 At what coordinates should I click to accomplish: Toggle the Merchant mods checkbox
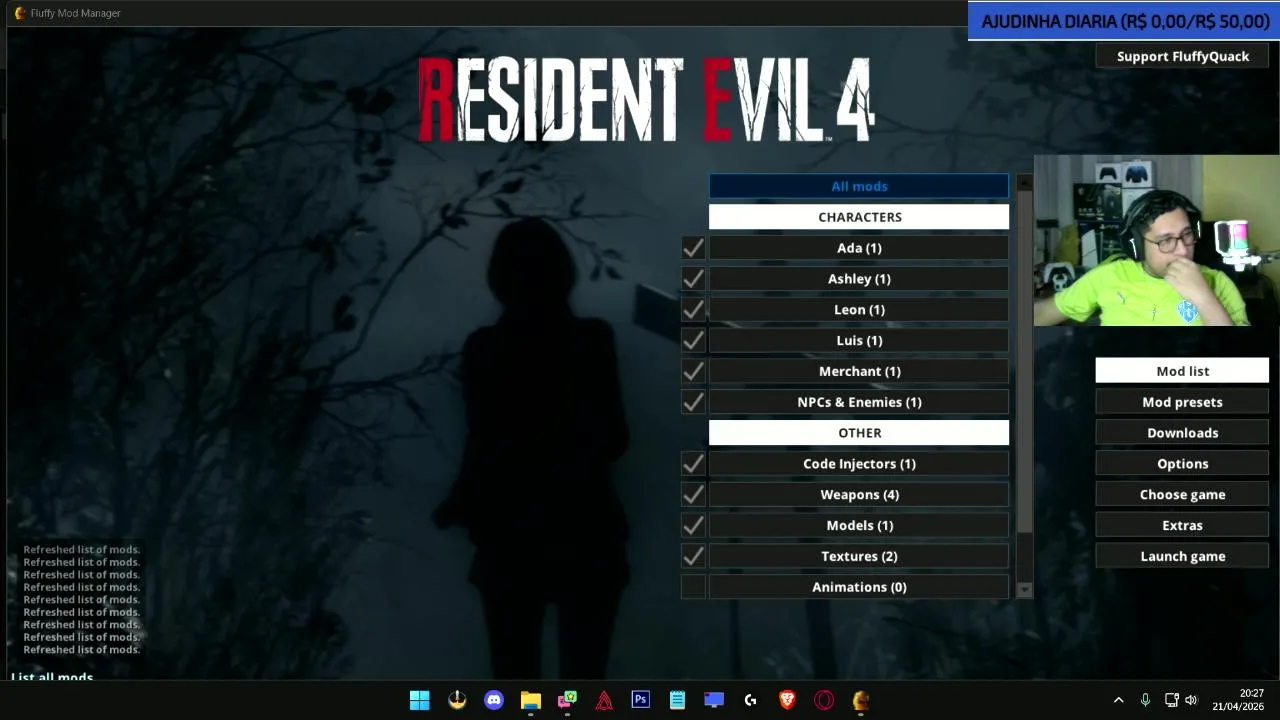pos(693,371)
